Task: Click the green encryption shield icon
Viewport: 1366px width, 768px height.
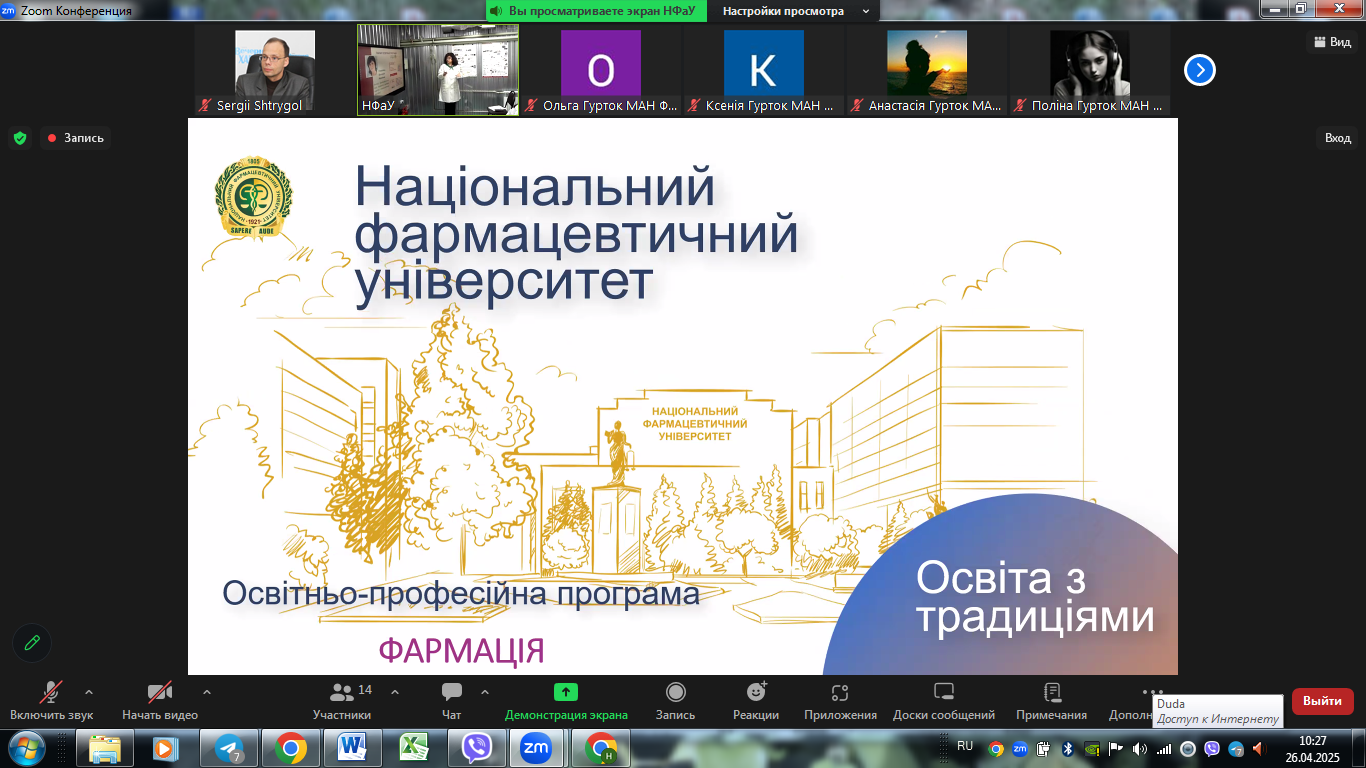Action: click(20, 138)
